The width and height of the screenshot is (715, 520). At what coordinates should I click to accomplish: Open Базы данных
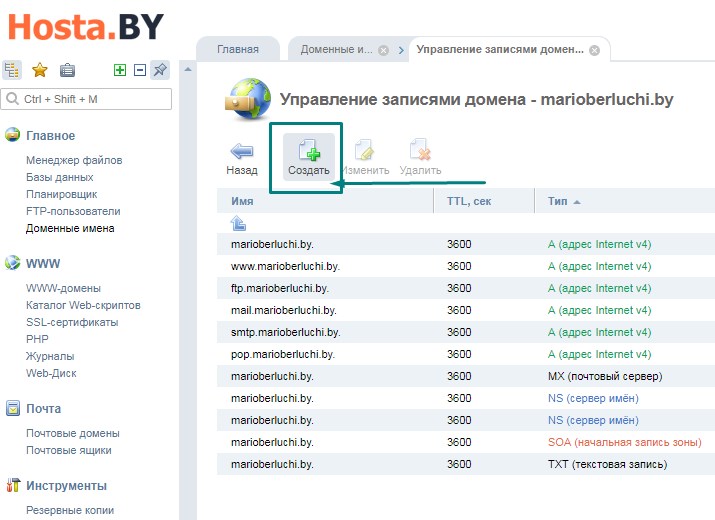coord(59,177)
